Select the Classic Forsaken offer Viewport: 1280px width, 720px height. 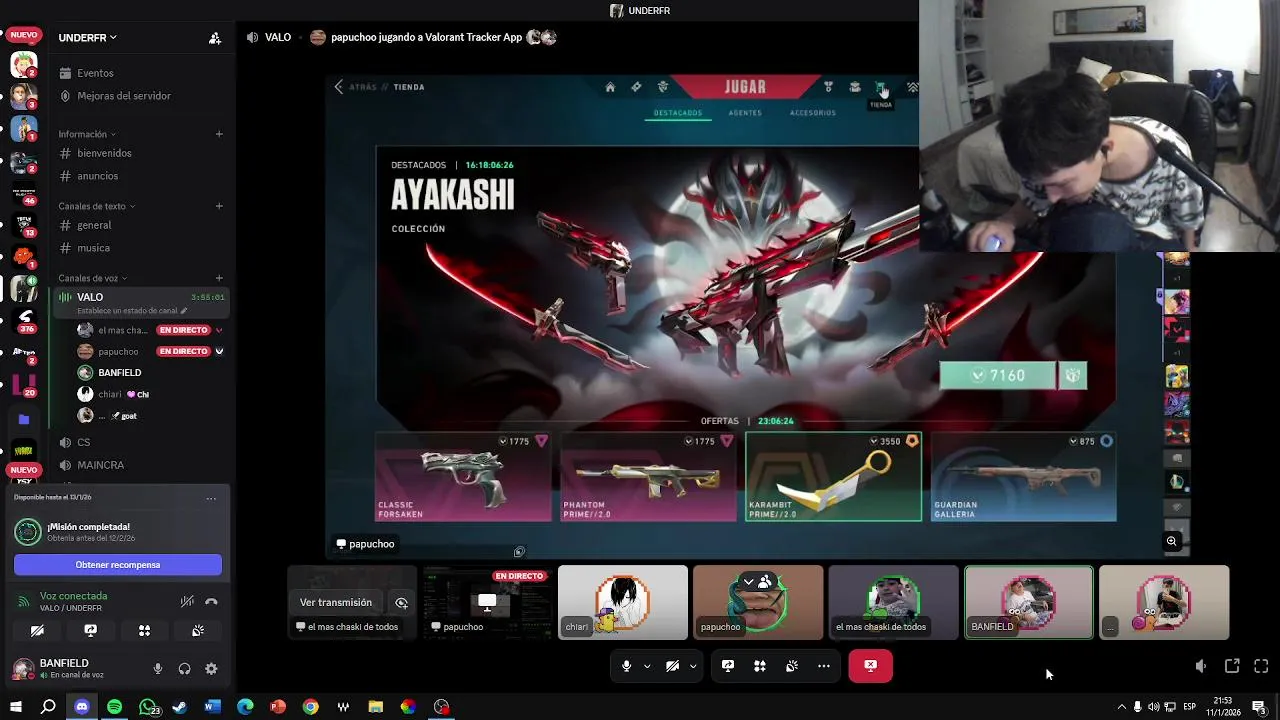click(463, 477)
